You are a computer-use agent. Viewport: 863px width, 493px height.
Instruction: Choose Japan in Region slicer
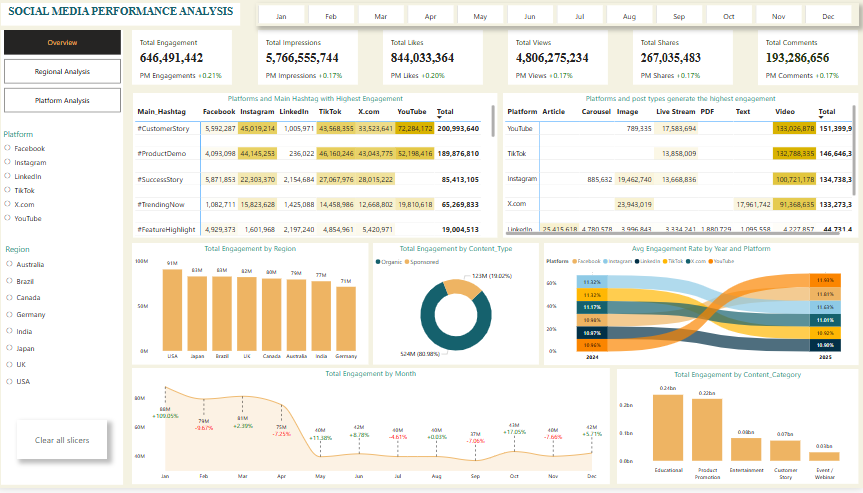coord(9,348)
